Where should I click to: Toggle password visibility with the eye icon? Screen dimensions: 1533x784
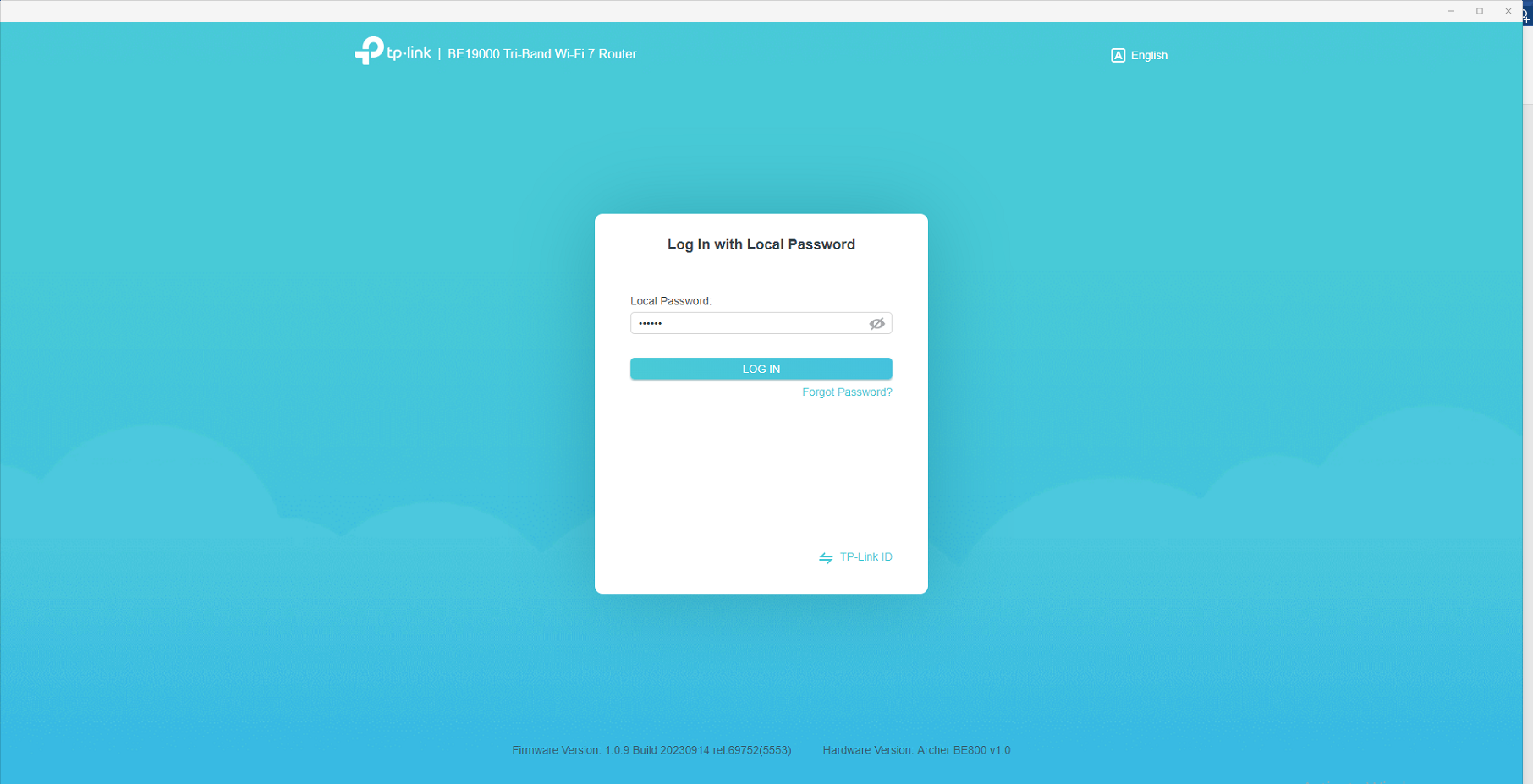tap(876, 323)
